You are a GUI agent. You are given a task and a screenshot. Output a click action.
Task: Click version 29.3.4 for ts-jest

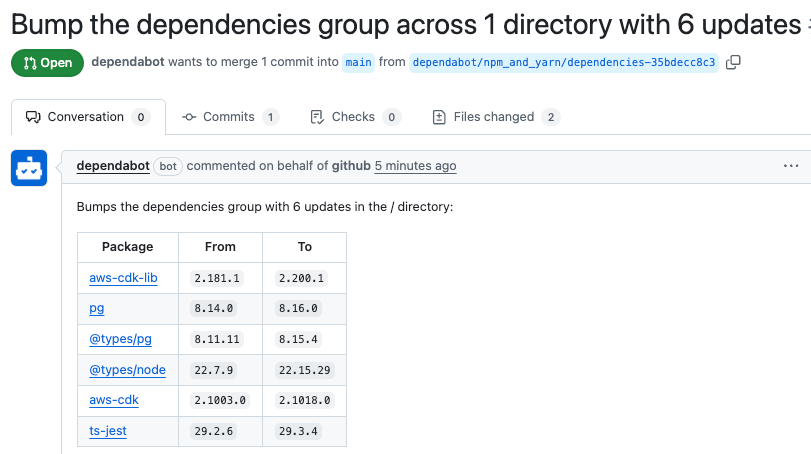tap(298, 431)
